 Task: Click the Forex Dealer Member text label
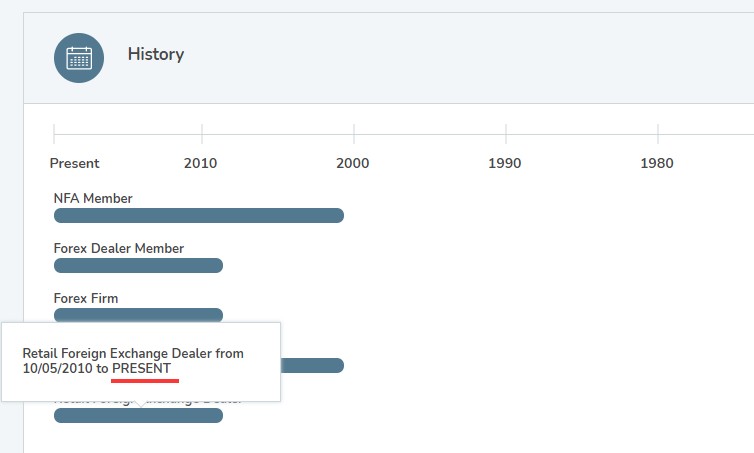pos(119,248)
